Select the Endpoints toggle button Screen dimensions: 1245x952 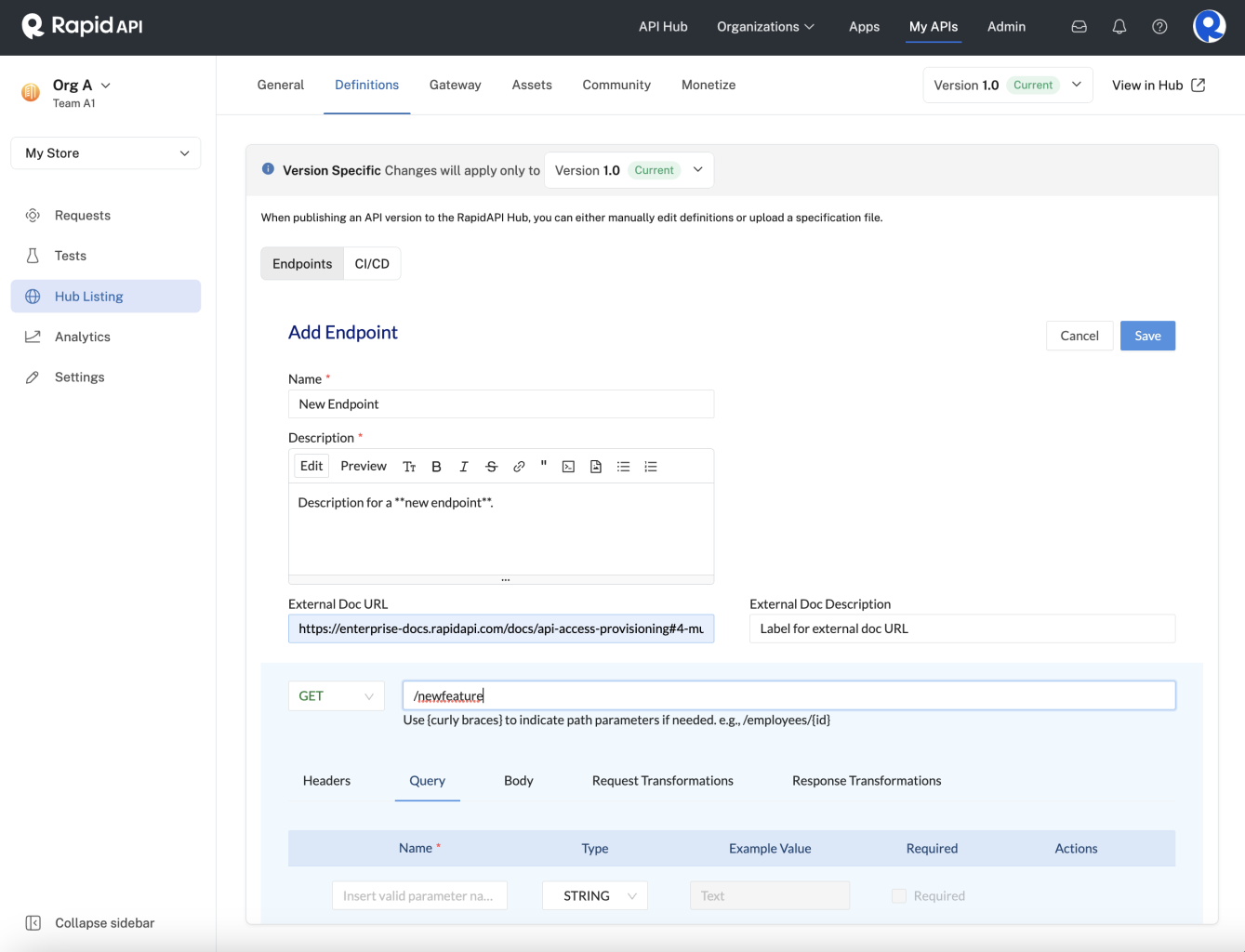[302, 263]
